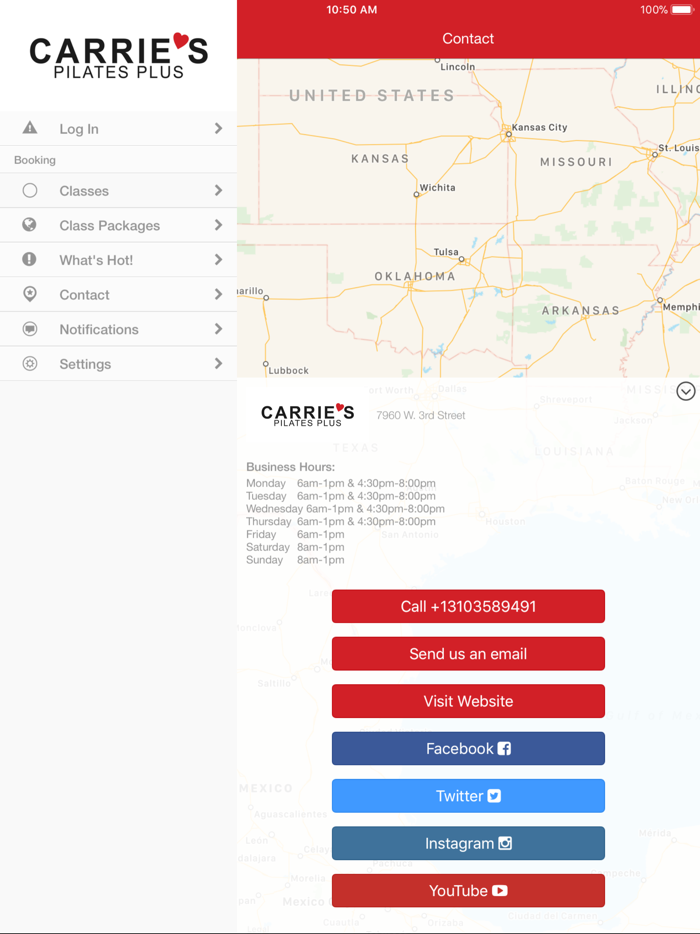
Task: Open Notifications in sidebar
Action: 118,329
